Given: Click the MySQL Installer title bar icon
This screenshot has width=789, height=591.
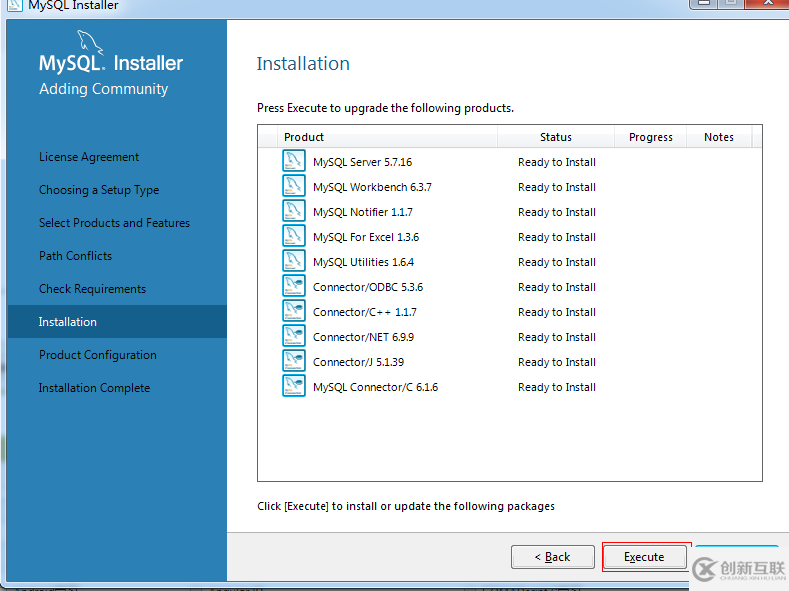Looking at the screenshot, I should pyautogui.click(x=14, y=5).
